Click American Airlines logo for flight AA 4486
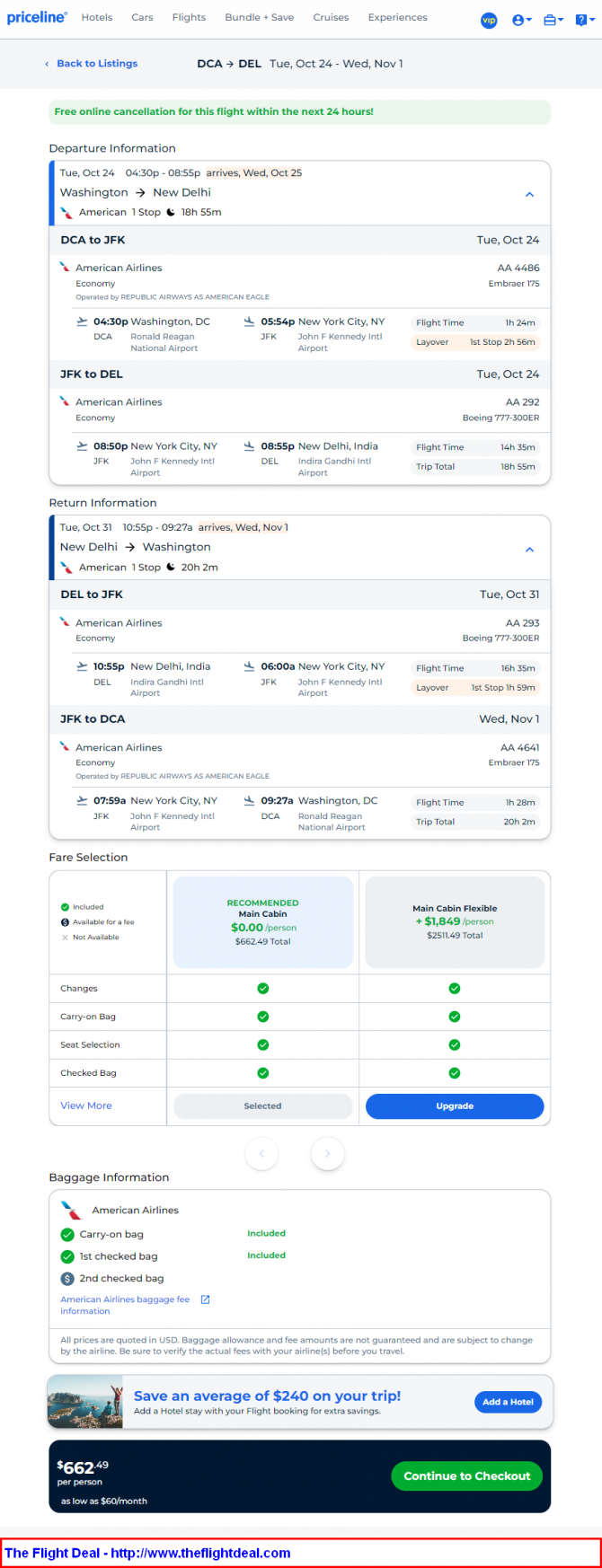This screenshot has height=1568, width=602. coord(65,267)
